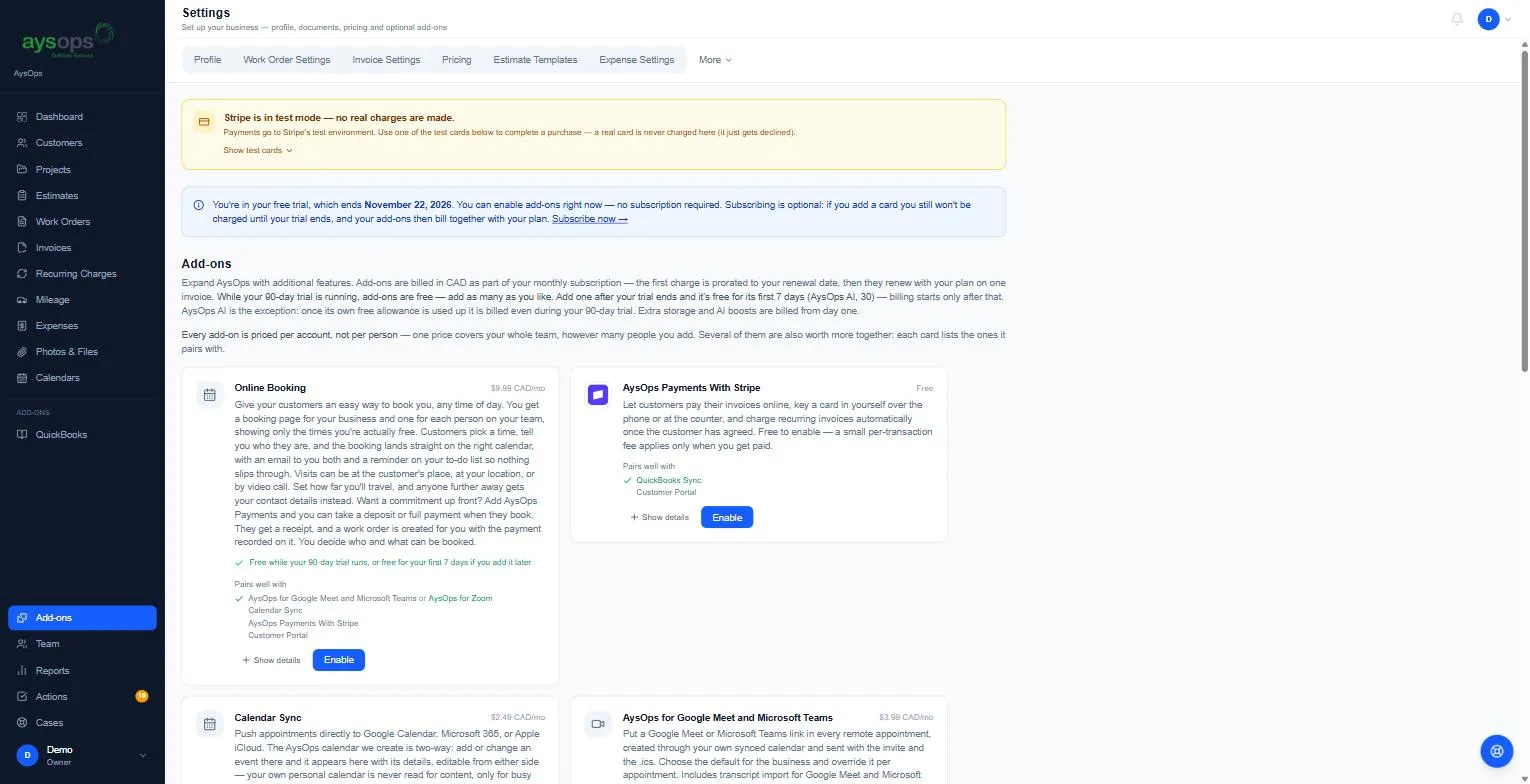The height and width of the screenshot is (784, 1530).
Task: Enable AysOps Payments With Stripe
Action: [x=727, y=517]
